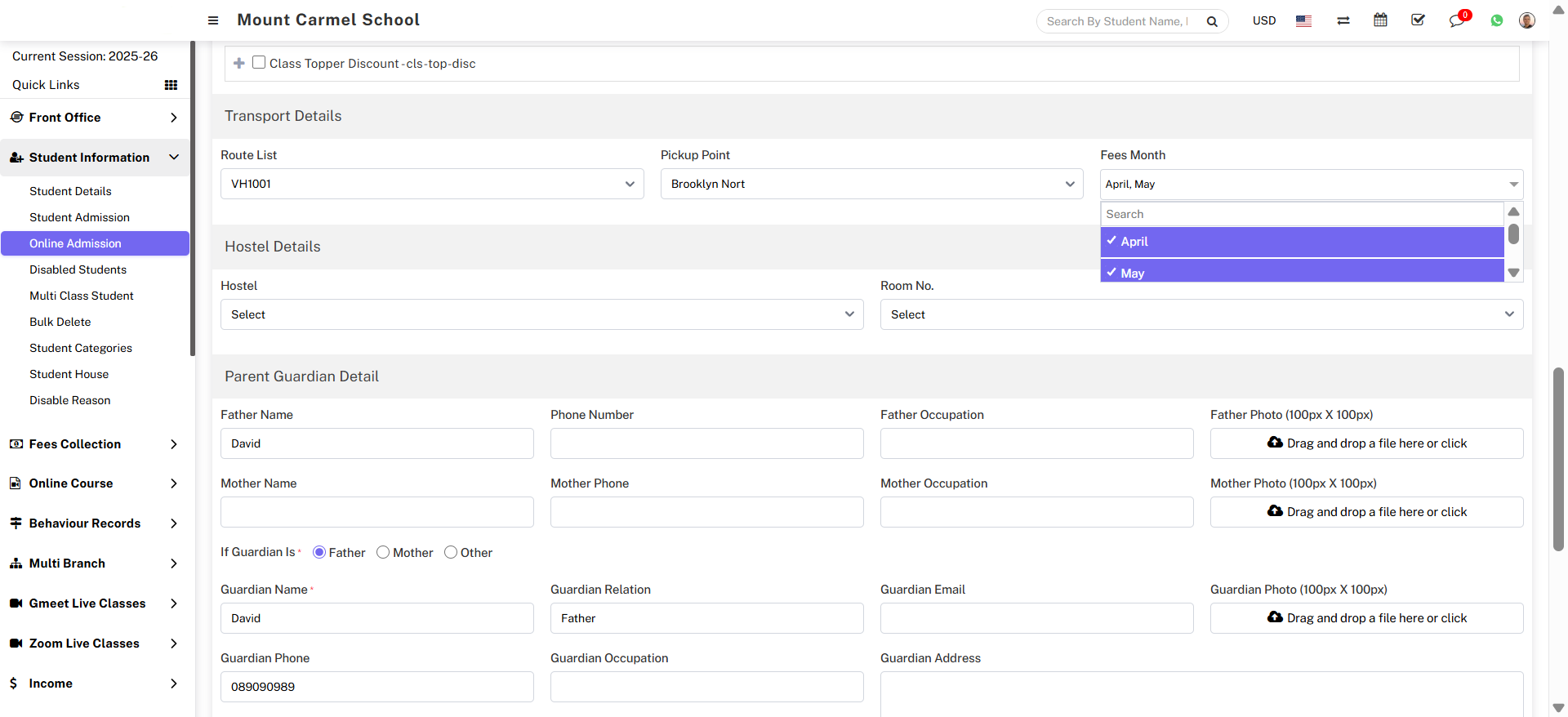Open Quick Links grid icon
Screen dimensions: 1568x717
[171, 85]
